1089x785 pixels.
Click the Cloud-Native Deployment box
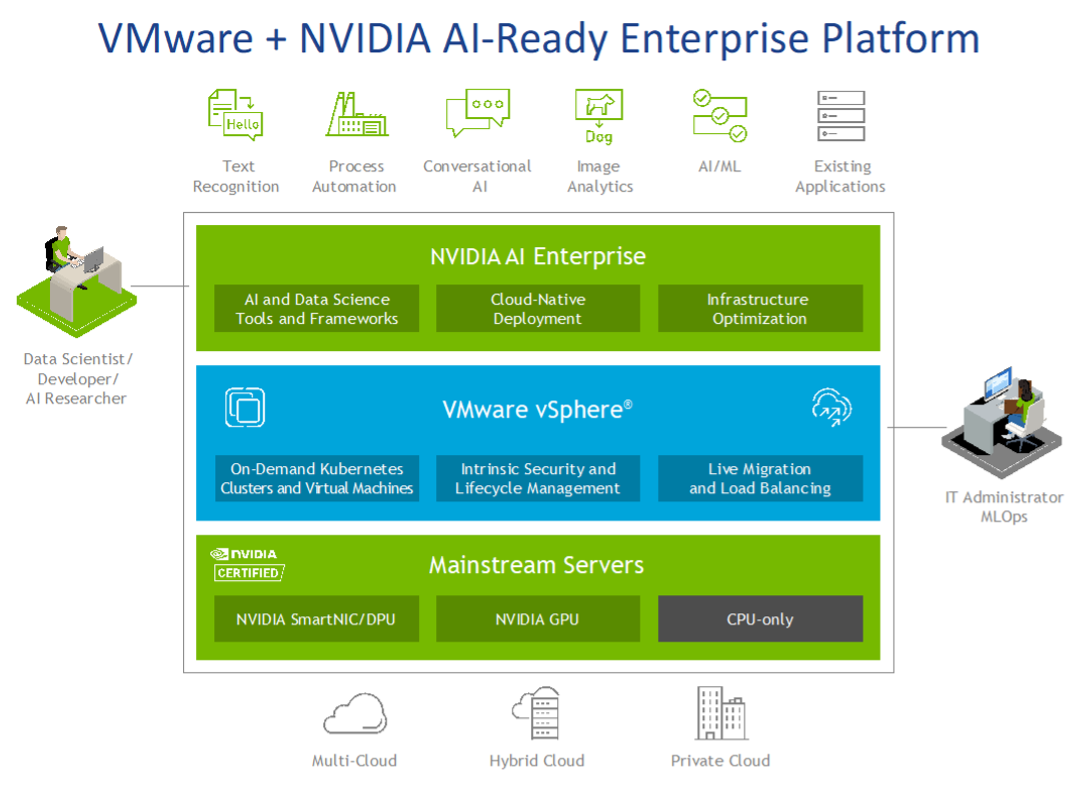click(x=538, y=309)
